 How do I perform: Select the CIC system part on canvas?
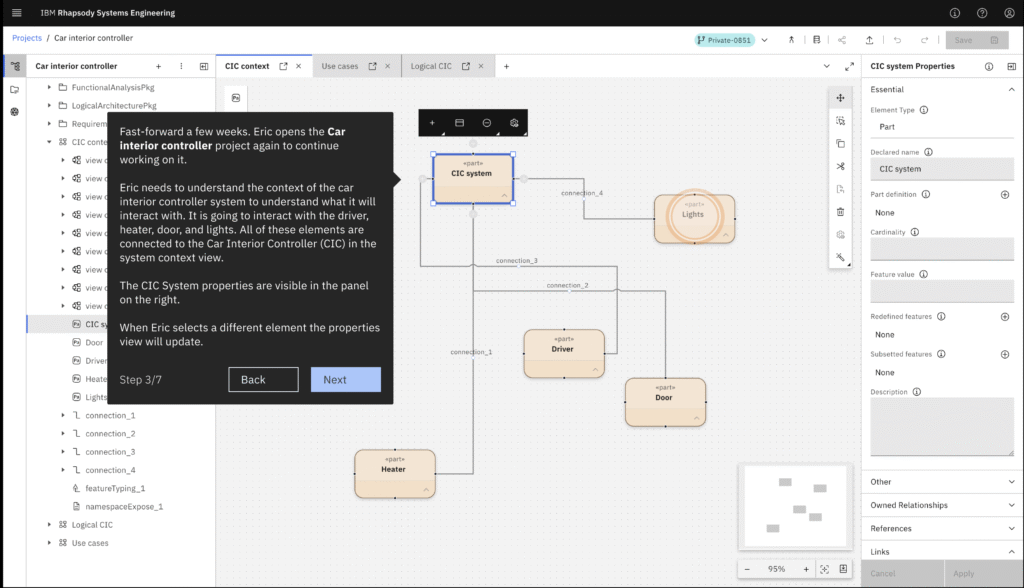(x=473, y=178)
